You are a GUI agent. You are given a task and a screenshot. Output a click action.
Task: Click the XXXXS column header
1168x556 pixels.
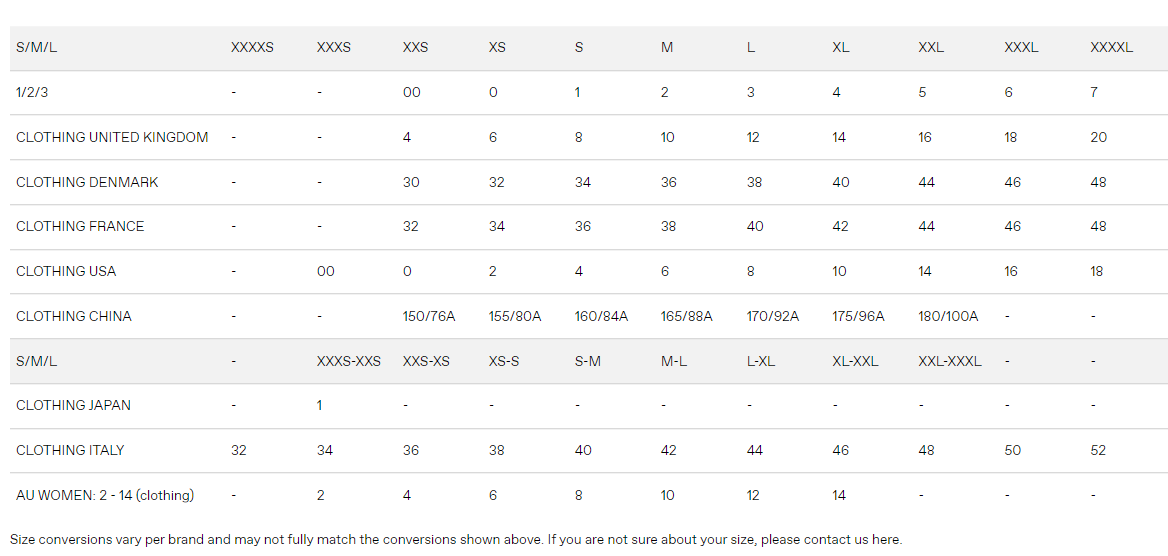pyautogui.click(x=252, y=48)
